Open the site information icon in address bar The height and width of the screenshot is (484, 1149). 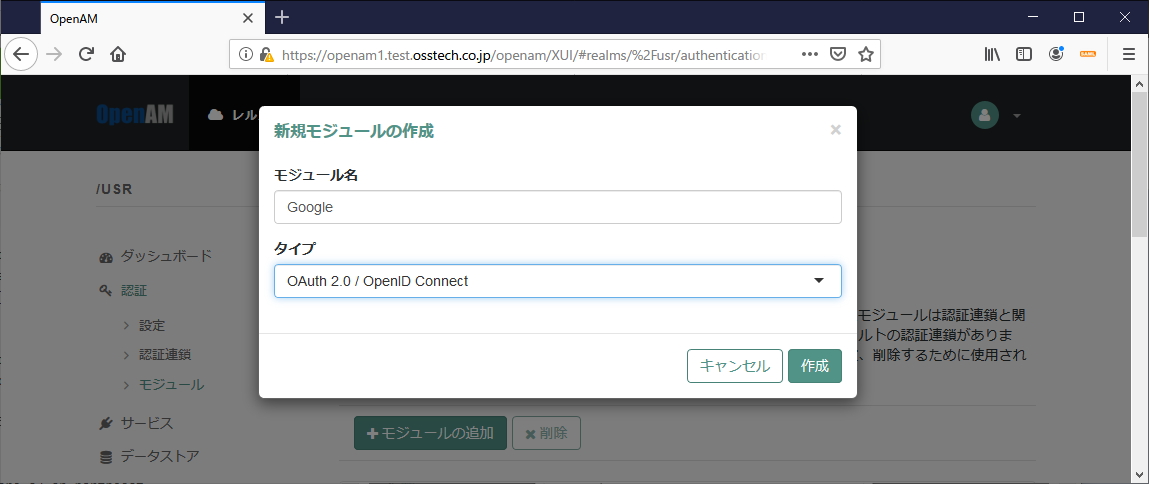[247, 54]
